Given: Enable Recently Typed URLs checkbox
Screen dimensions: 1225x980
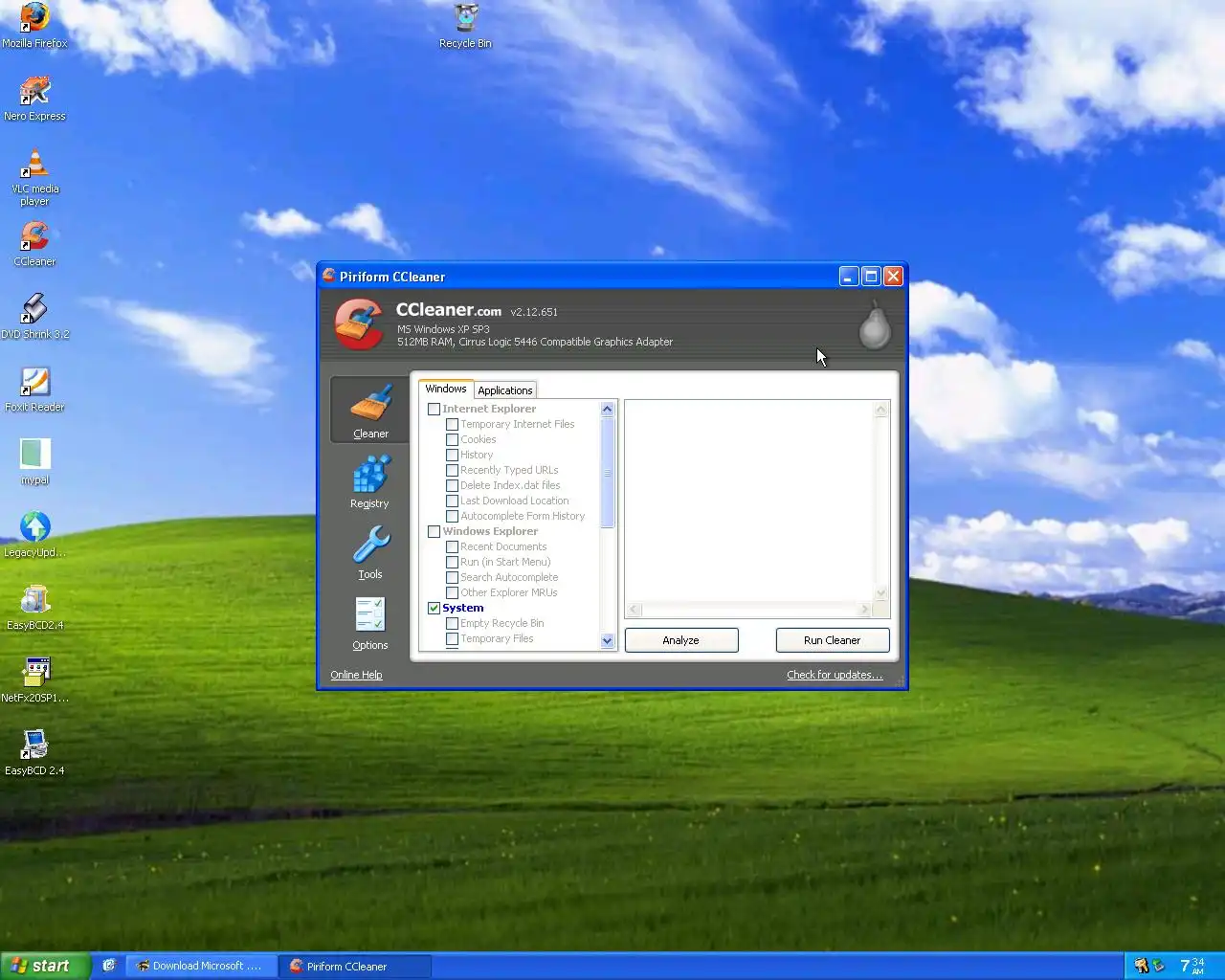Looking at the screenshot, I should 452,470.
